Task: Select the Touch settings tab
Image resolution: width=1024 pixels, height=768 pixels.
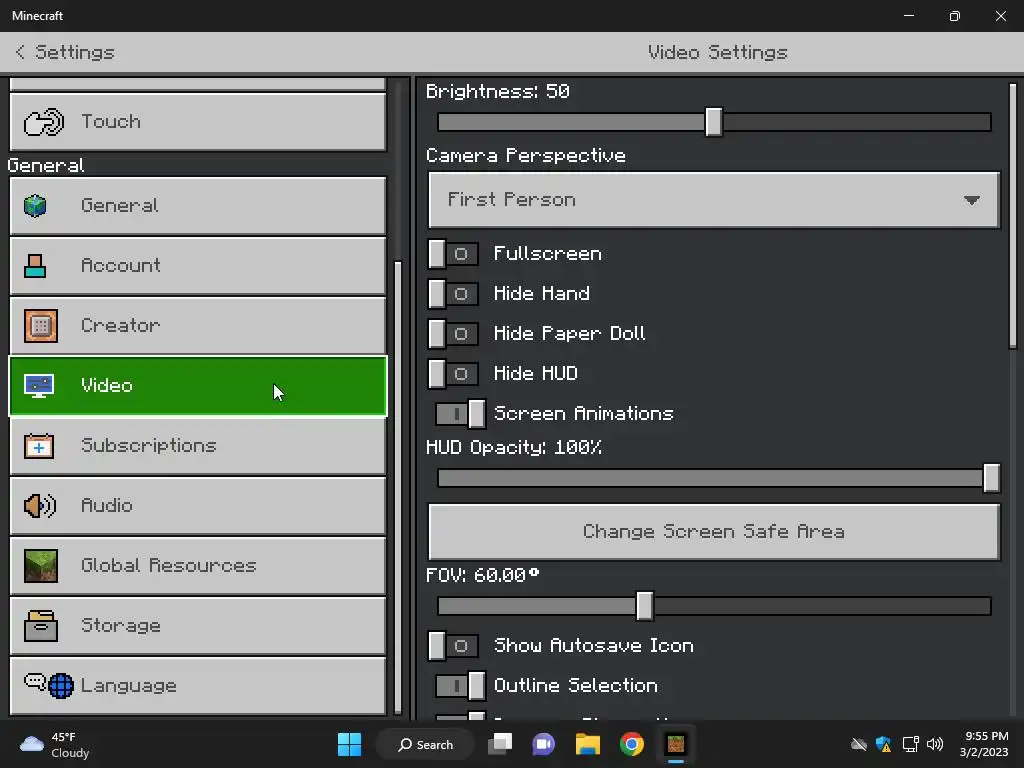Action: point(198,121)
